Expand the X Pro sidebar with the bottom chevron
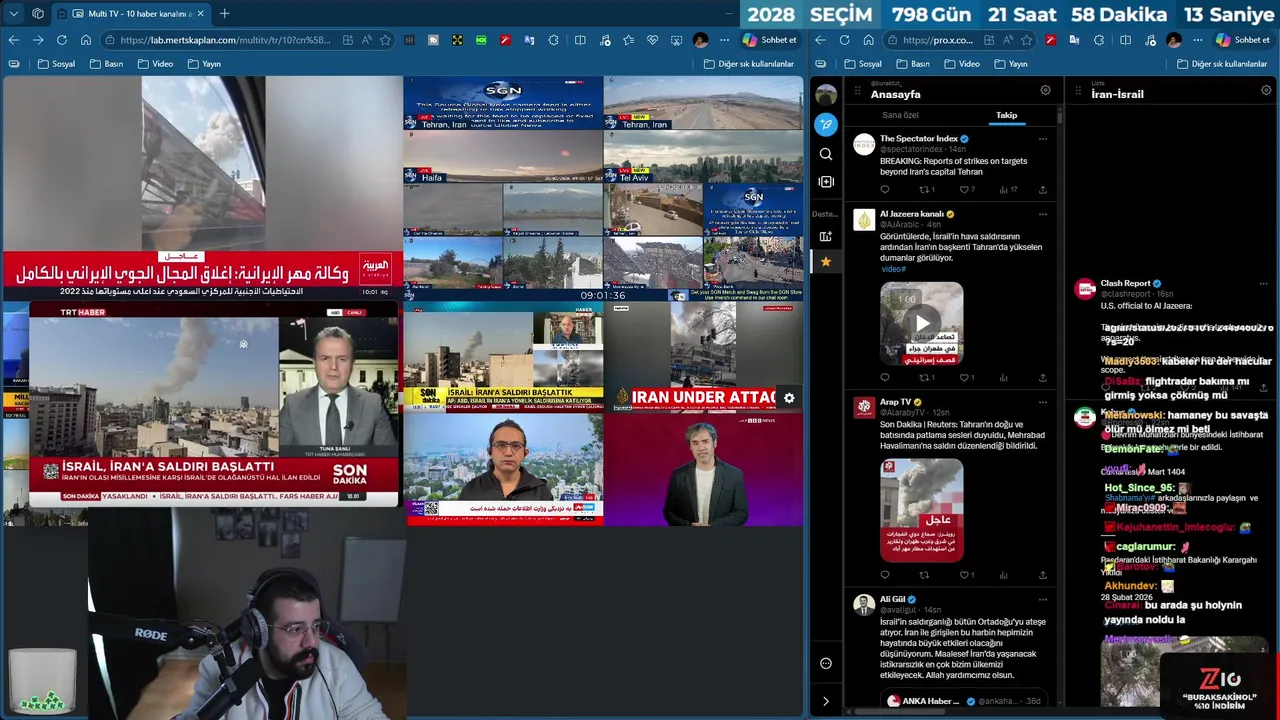1280x720 pixels. coord(826,701)
